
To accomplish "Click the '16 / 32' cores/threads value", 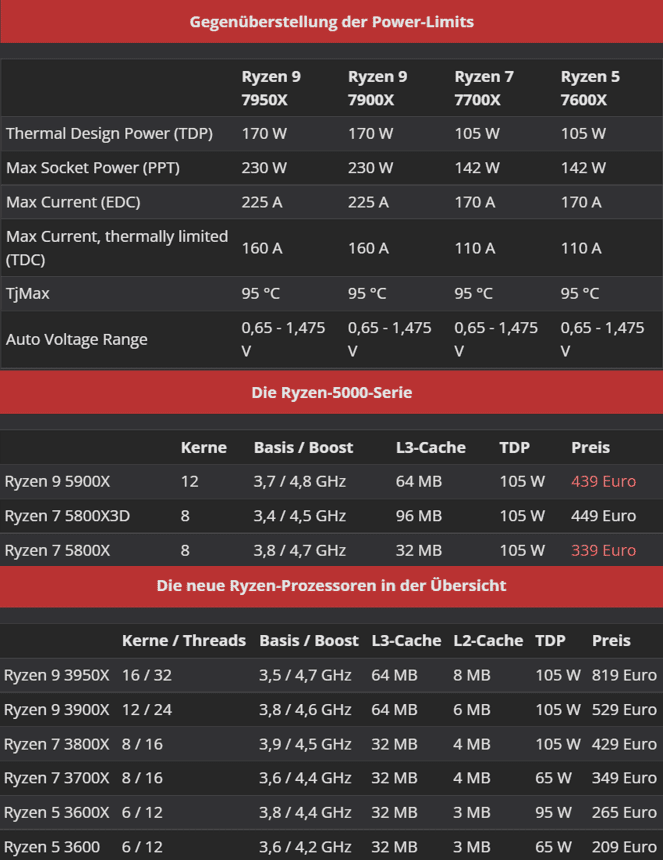I will click(x=146, y=675).
